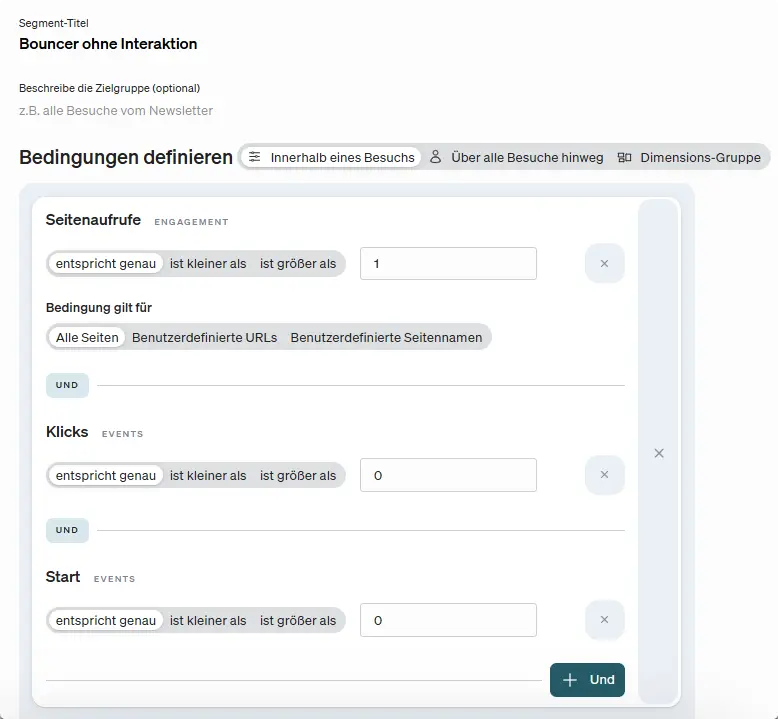
Task: Delete the whole condition group via side X
Action: point(658,453)
